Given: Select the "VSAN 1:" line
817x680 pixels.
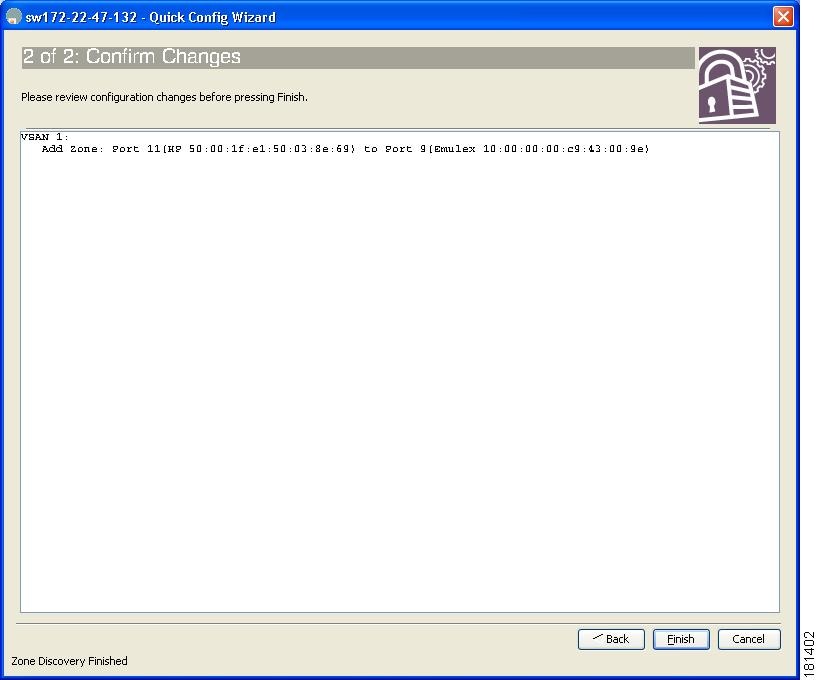Looking at the screenshot, I should pos(45,137).
